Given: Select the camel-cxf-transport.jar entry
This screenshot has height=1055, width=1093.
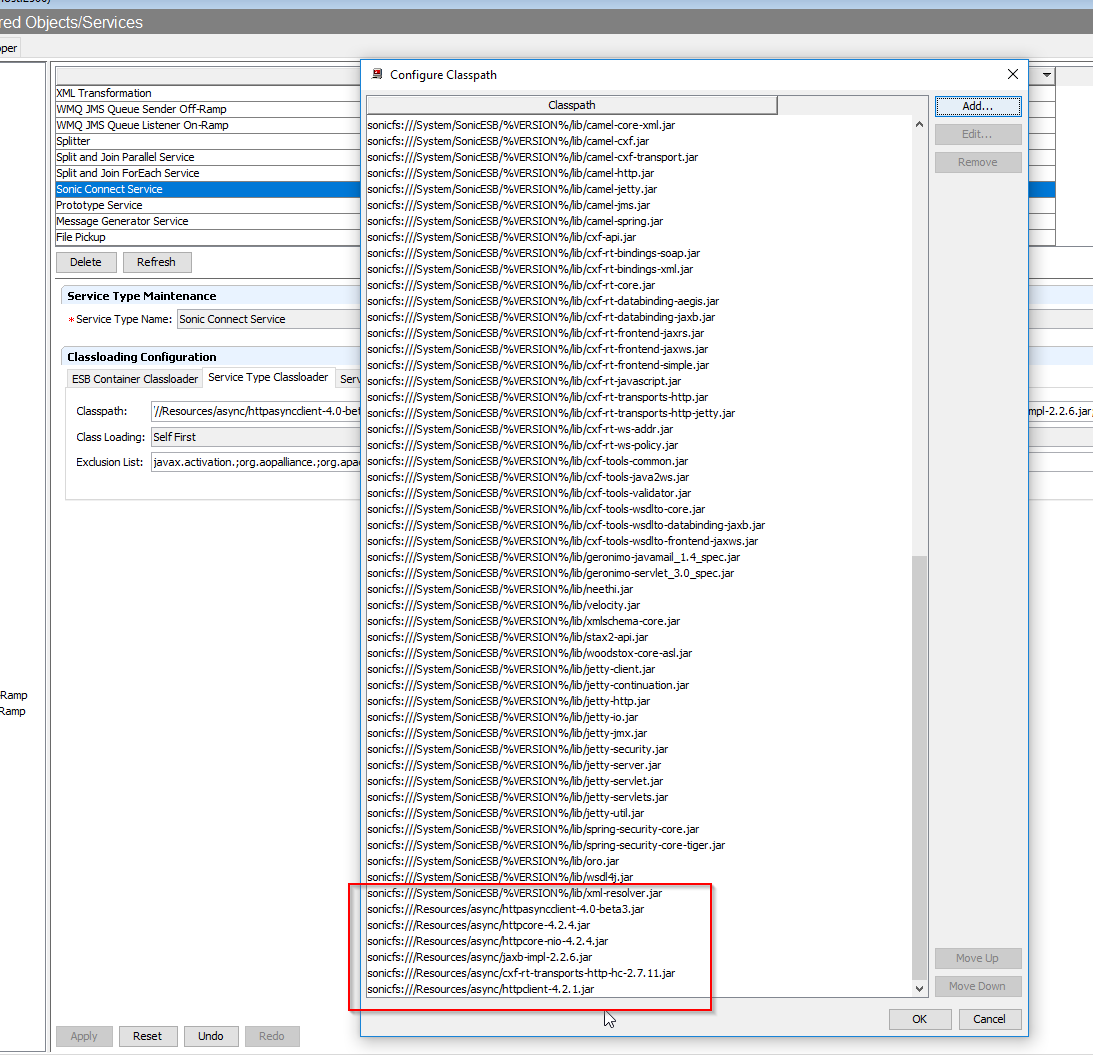Looking at the screenshot, I should (x=533, y=157).
